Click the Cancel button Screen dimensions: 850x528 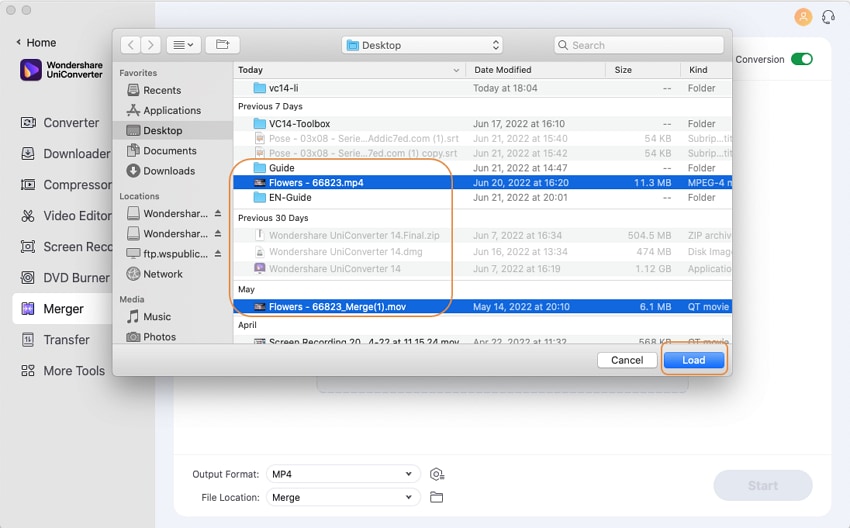pyautogui.click(x=627, y=360)
